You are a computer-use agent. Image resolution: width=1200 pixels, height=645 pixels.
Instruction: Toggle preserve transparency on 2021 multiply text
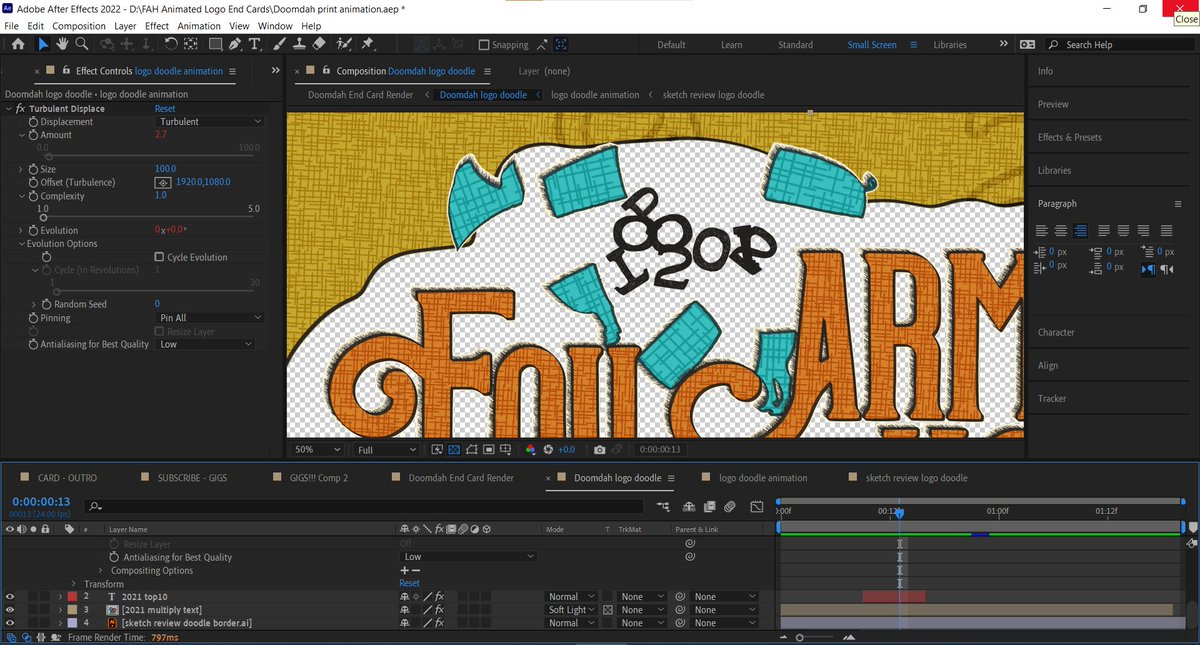coord(607,610)
